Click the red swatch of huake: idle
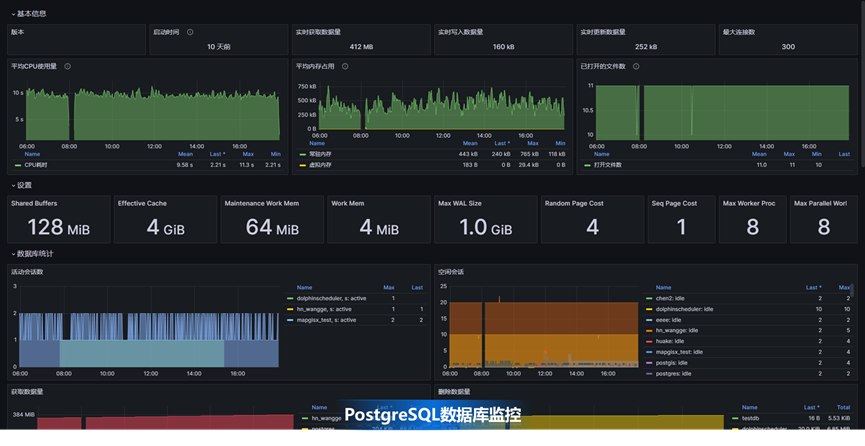 pyautogui.click(x=649, y=341)
